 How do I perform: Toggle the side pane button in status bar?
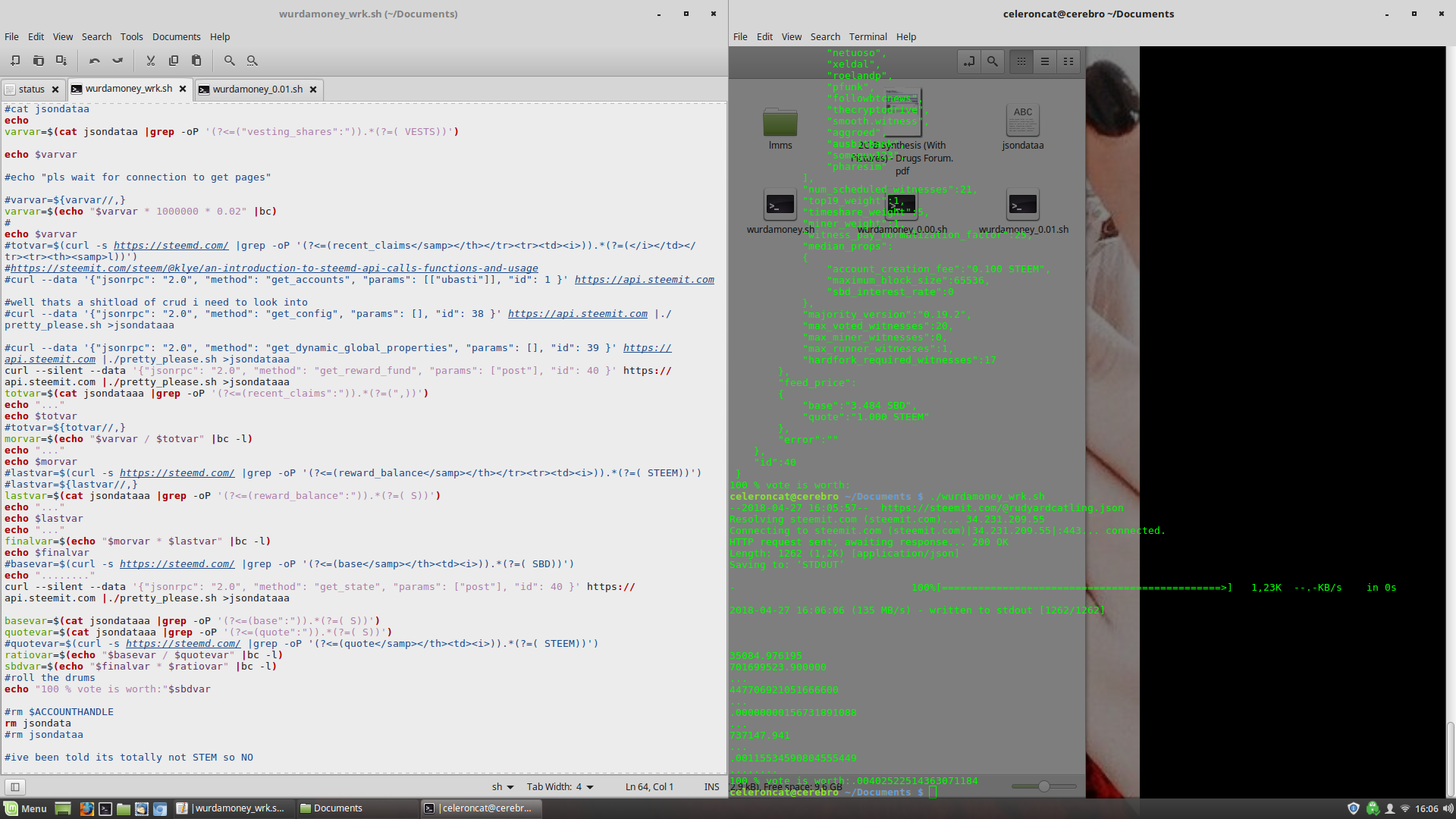coord(15,786)
